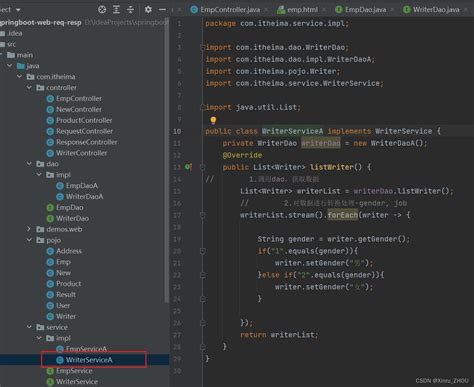The width and height of the screenshot is (474, 387).
Task: Switch to the EmpDao.java tab
Action: coord(361,10)
